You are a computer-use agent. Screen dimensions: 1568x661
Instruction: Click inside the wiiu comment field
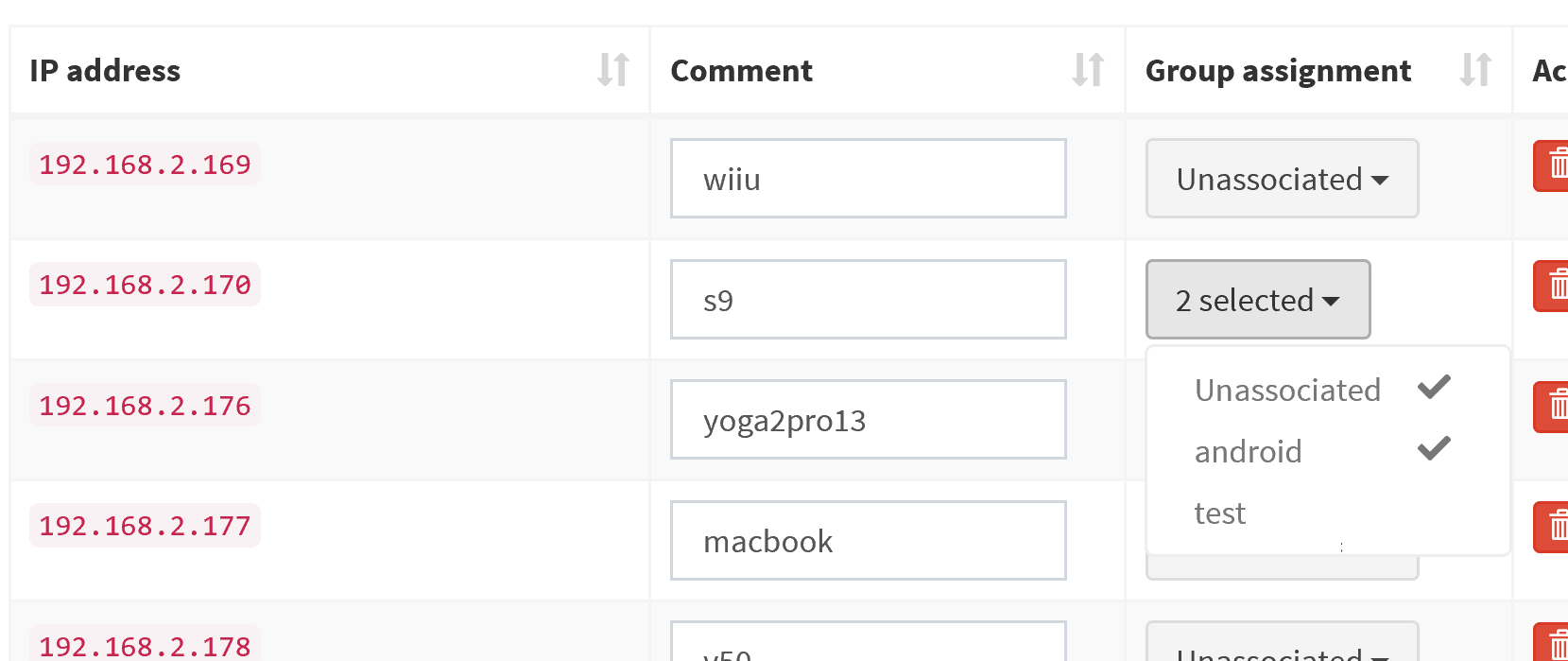(x=868, y=178)
